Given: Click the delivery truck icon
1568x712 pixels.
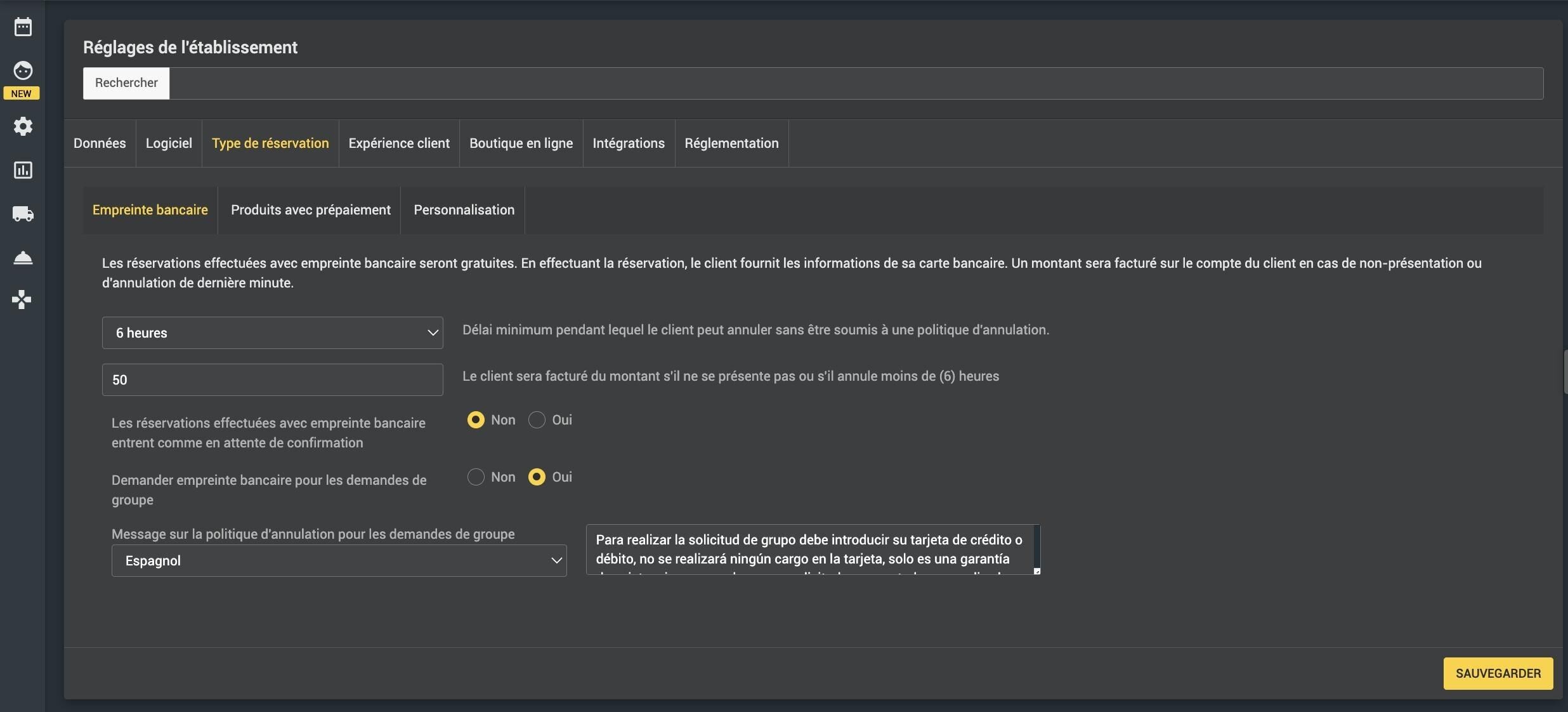Looking at the screenshot, I should tap(23, 214).
